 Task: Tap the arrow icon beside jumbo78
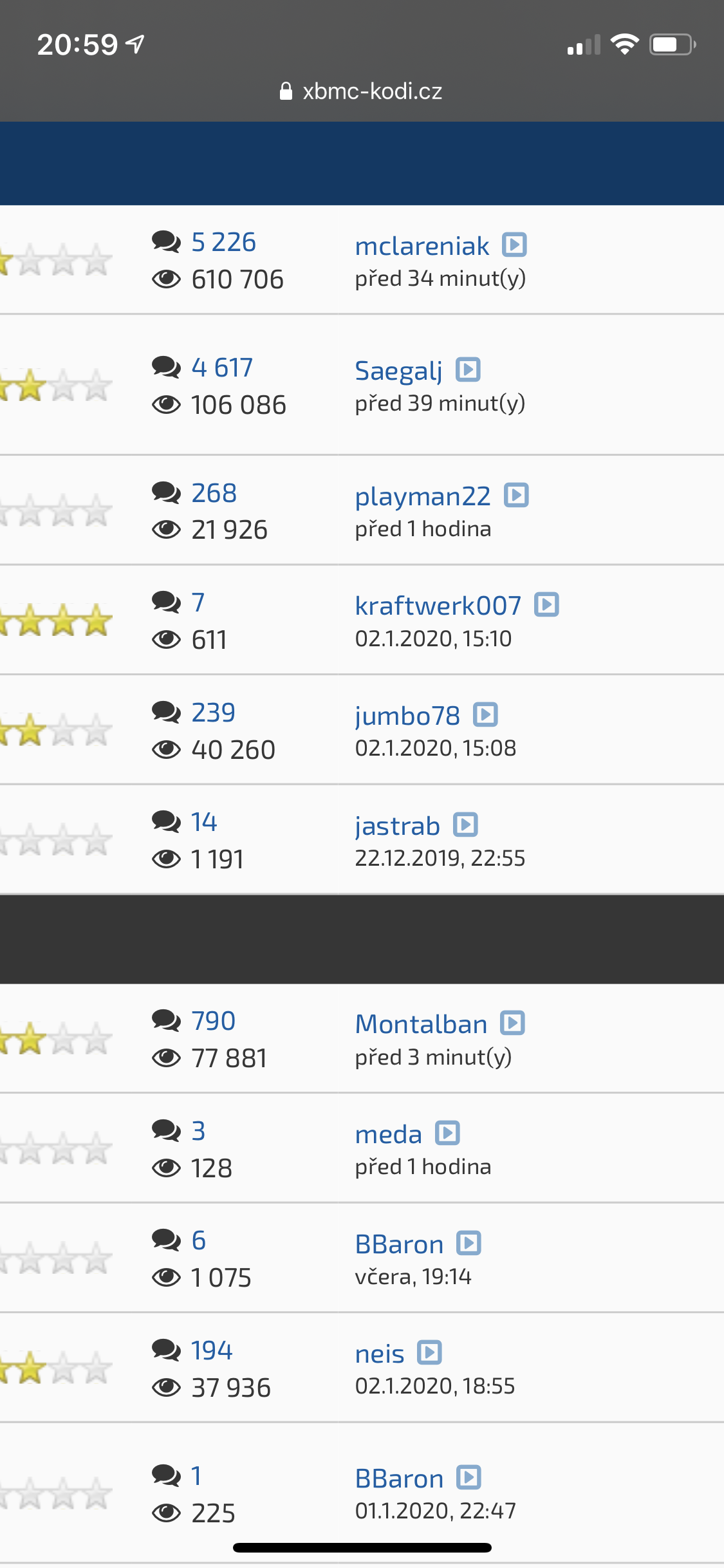[485, 714]
